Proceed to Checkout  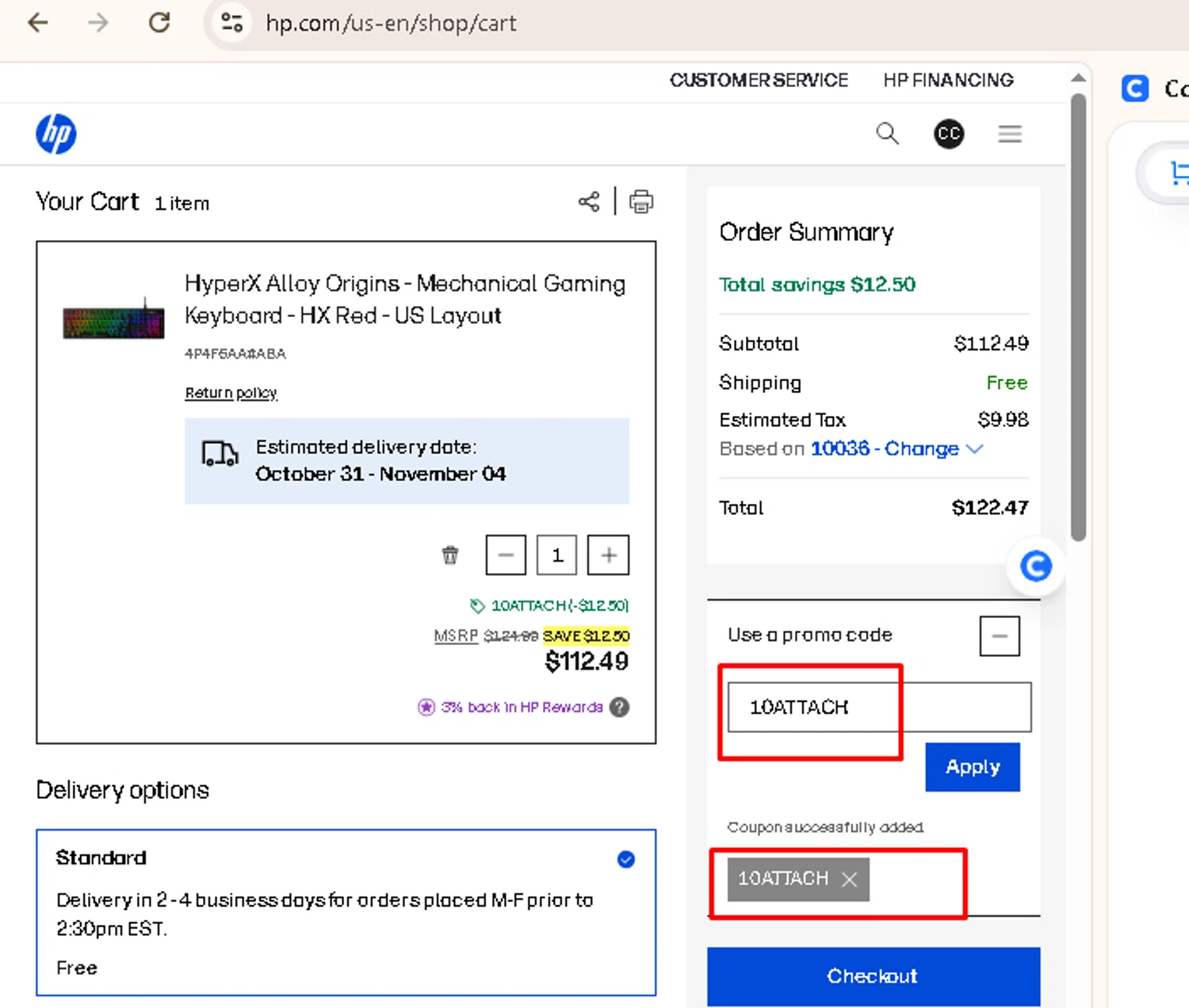pos(874,976)
